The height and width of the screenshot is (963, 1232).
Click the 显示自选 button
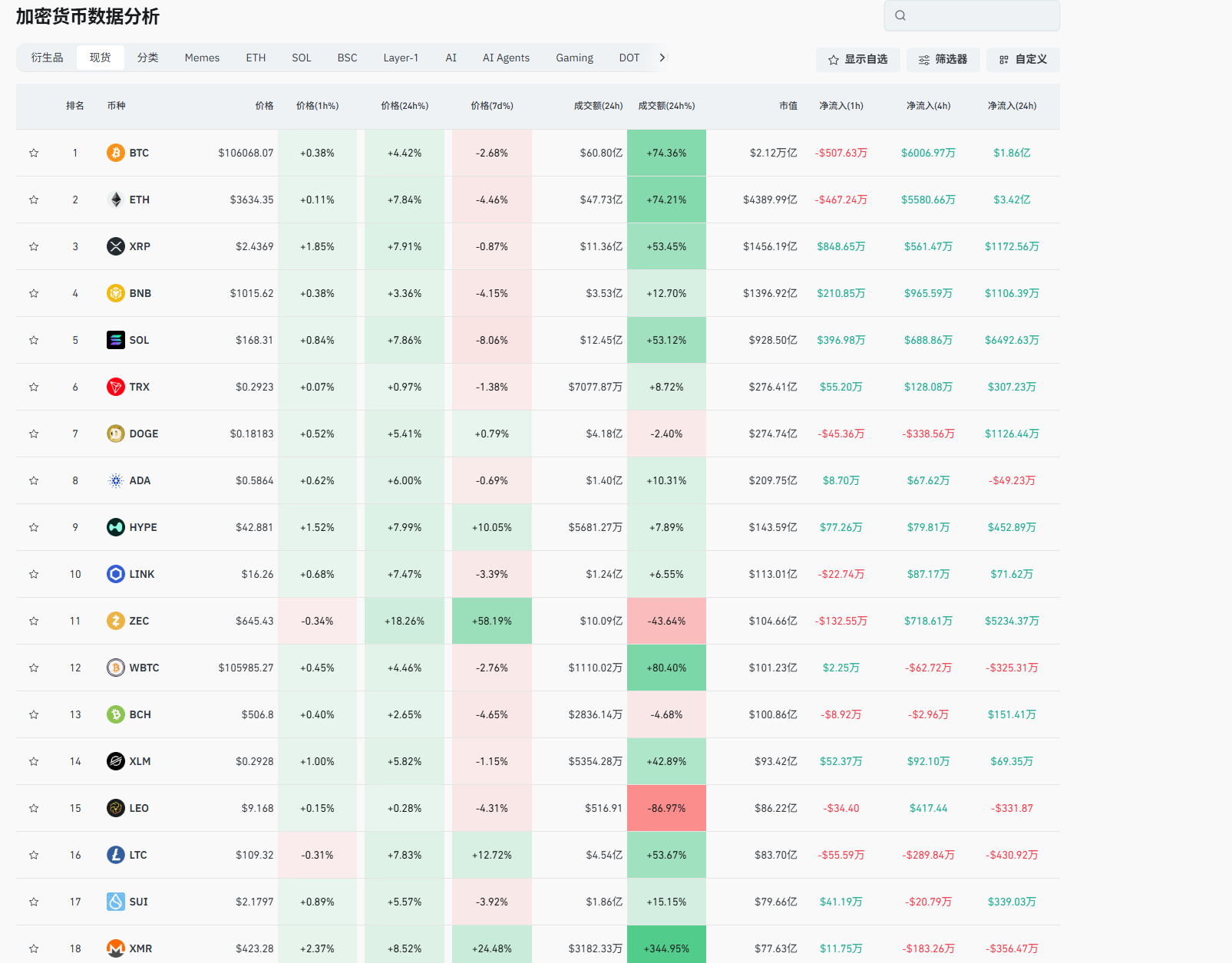[857, 59]
